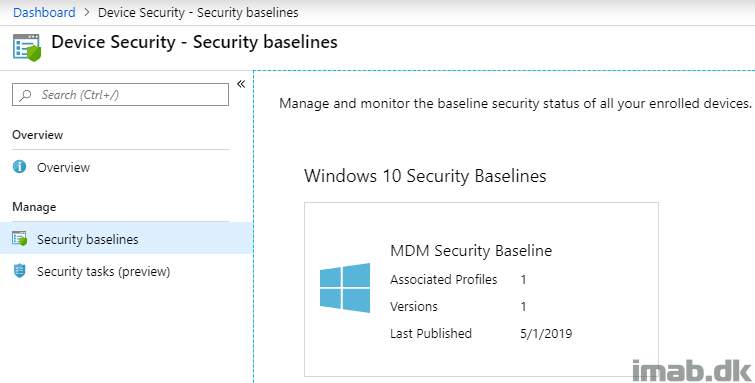Click the search magnifier icon

point(26,95)
